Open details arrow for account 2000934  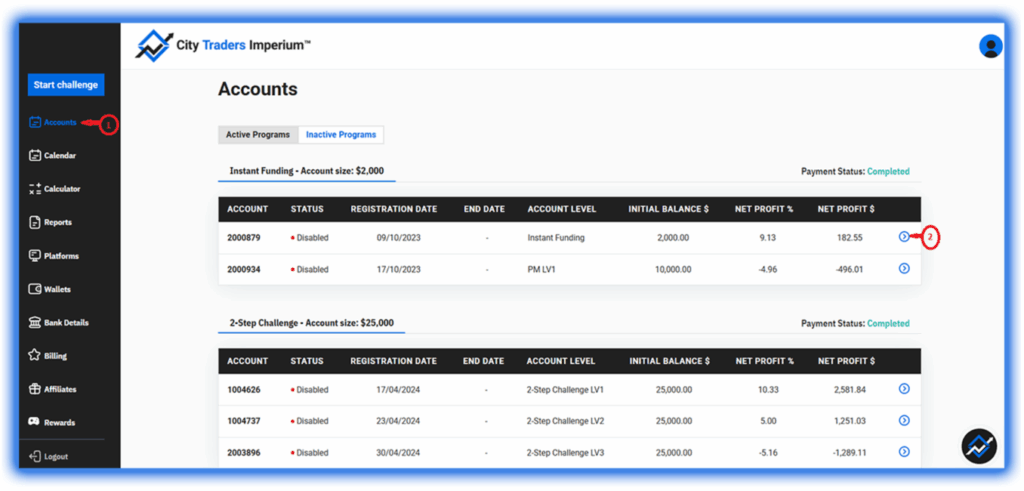[x=904, y=268]
